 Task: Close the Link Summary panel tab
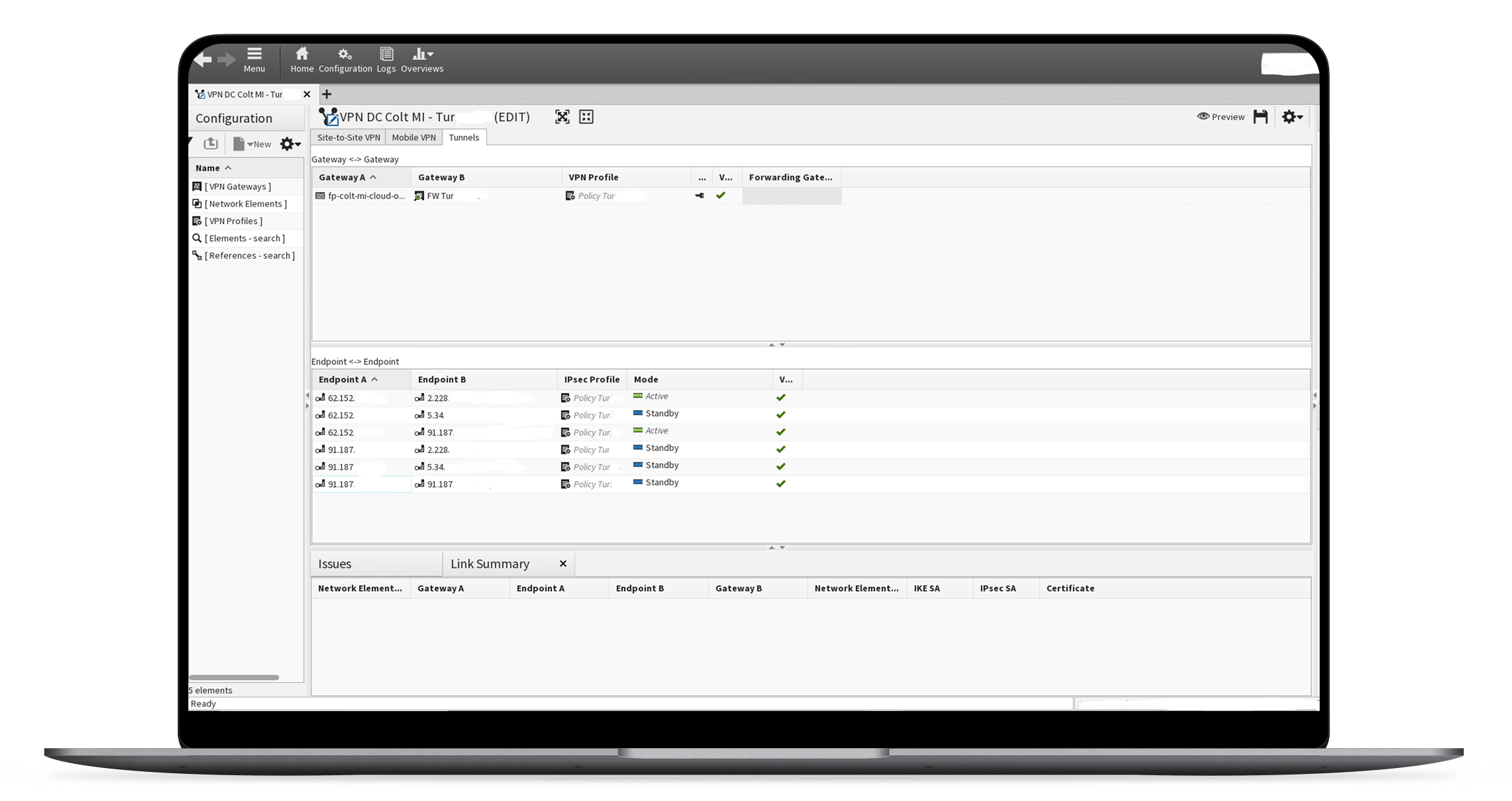(x=563, y=564)
